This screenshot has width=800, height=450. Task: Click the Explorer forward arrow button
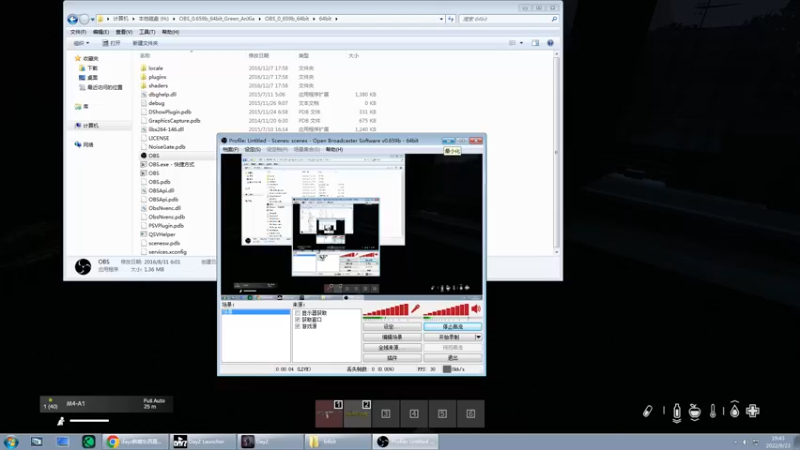point(84,19)
